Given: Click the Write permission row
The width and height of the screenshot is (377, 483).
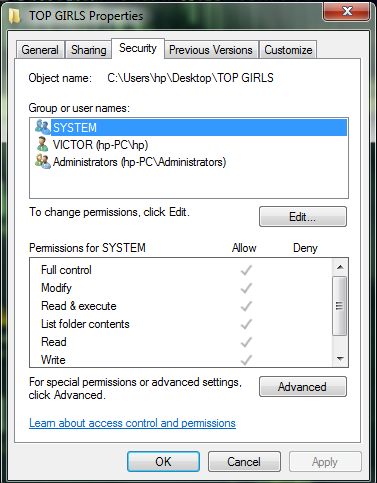Looking at the screenshot, I should [181, 359].
